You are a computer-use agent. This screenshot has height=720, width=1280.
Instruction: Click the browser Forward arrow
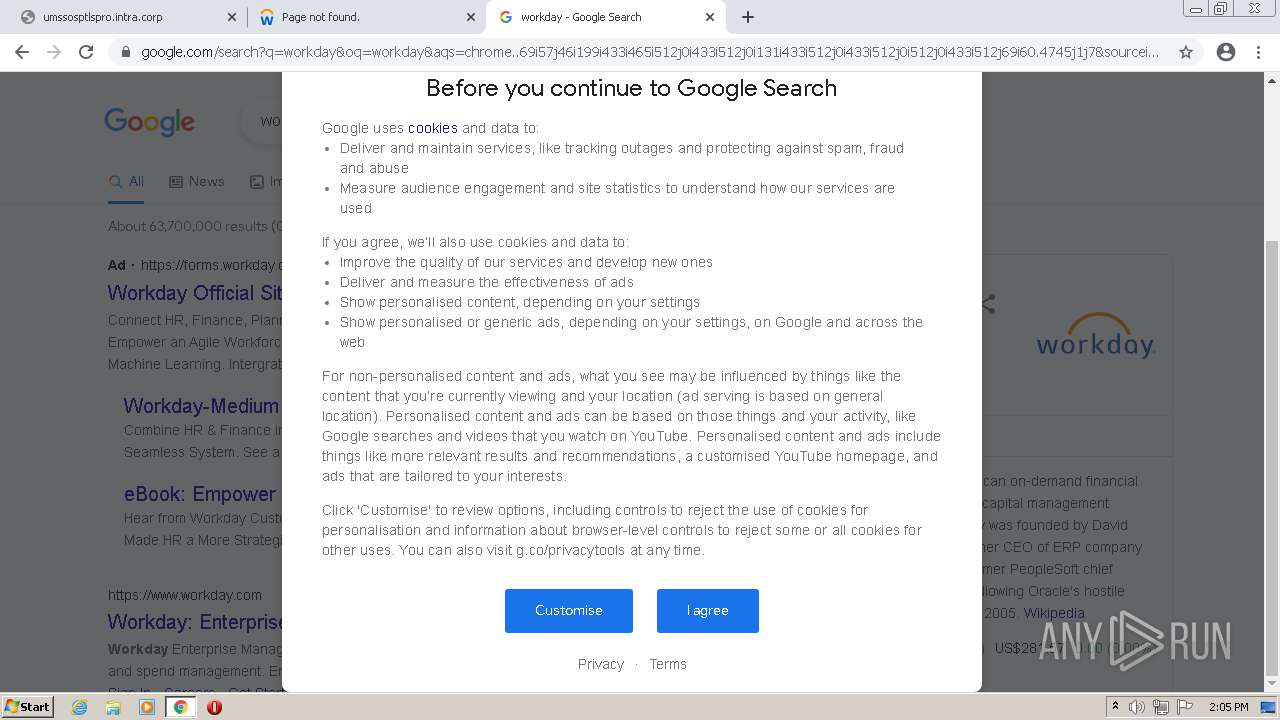pyautogui.click(x=54, y=52)
